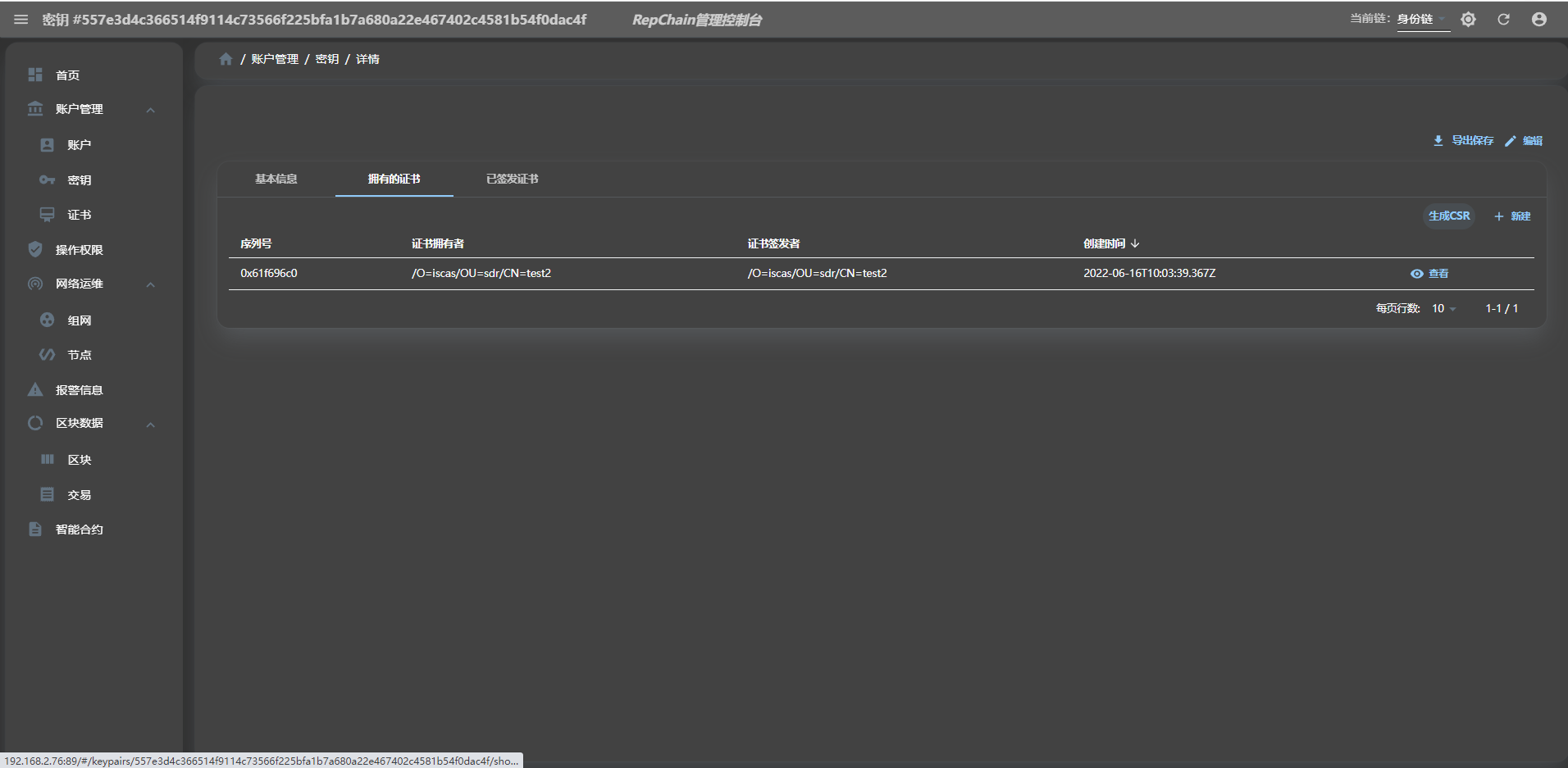The image size is (1568, 768).
Task: Click the 账户 person icon
Action: pos(47,145)
